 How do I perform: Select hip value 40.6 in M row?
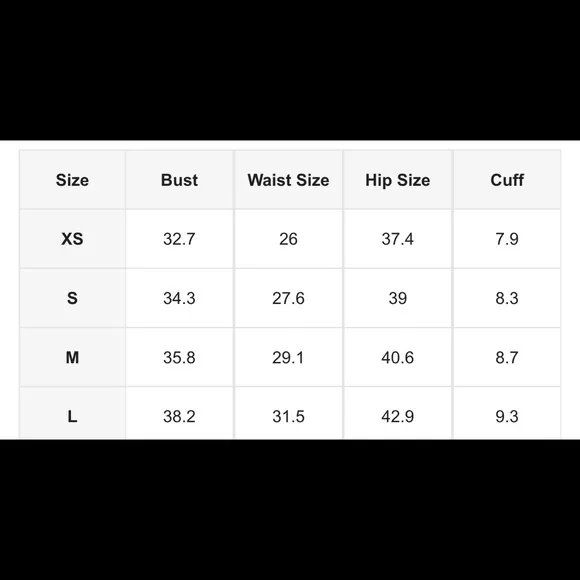(x=398, y=357)
